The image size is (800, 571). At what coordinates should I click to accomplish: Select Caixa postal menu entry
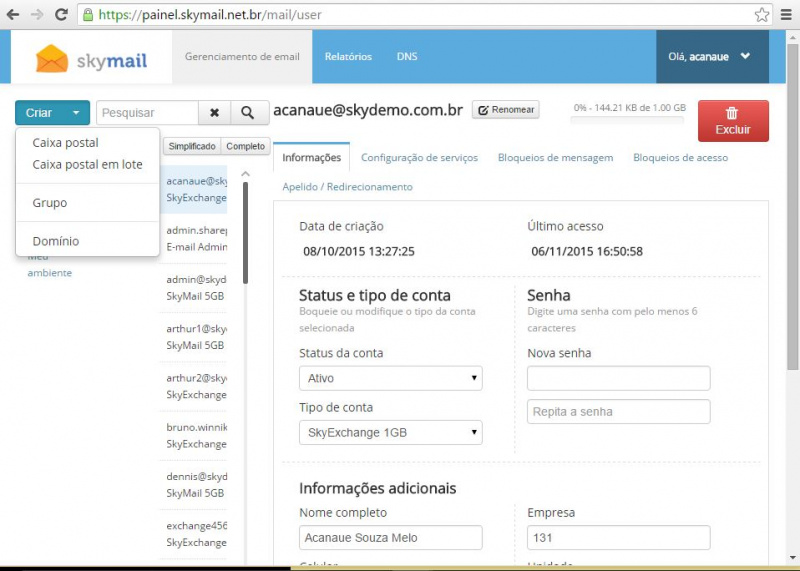tap(66, 143)
